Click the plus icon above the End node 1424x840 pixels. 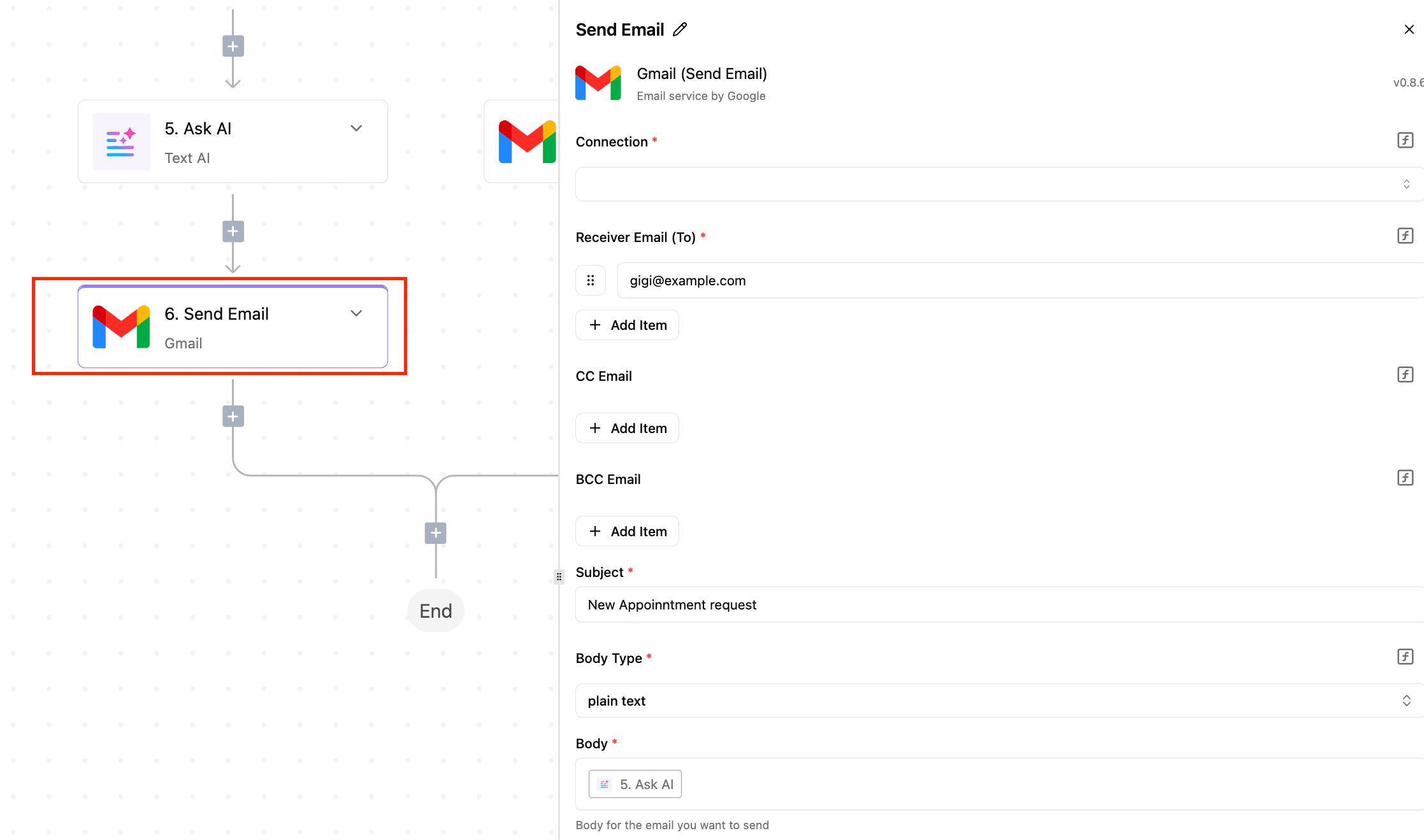click(x=436, y=533)
